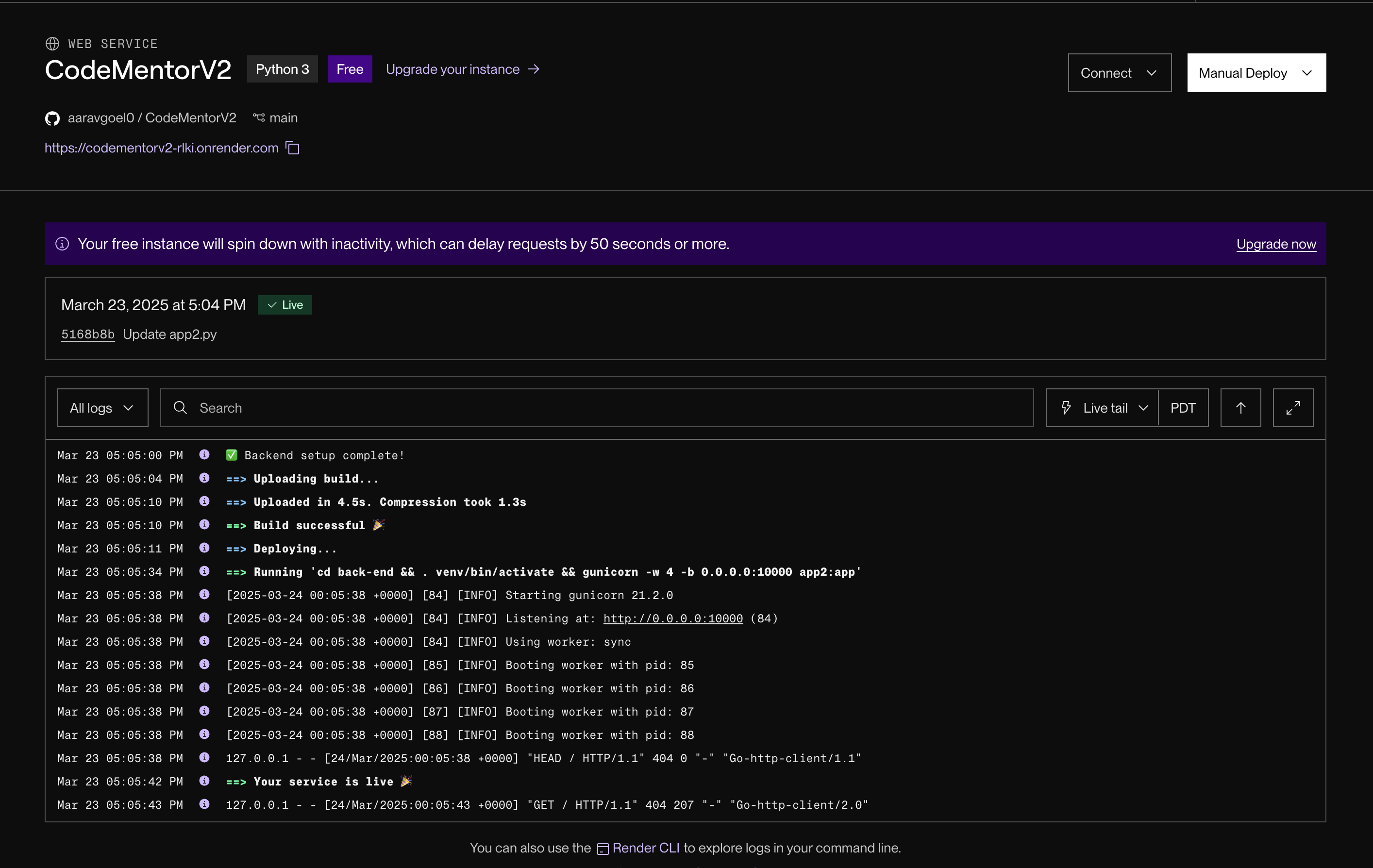Copy the service URL with clipboard icon

[x=292, y=148]
